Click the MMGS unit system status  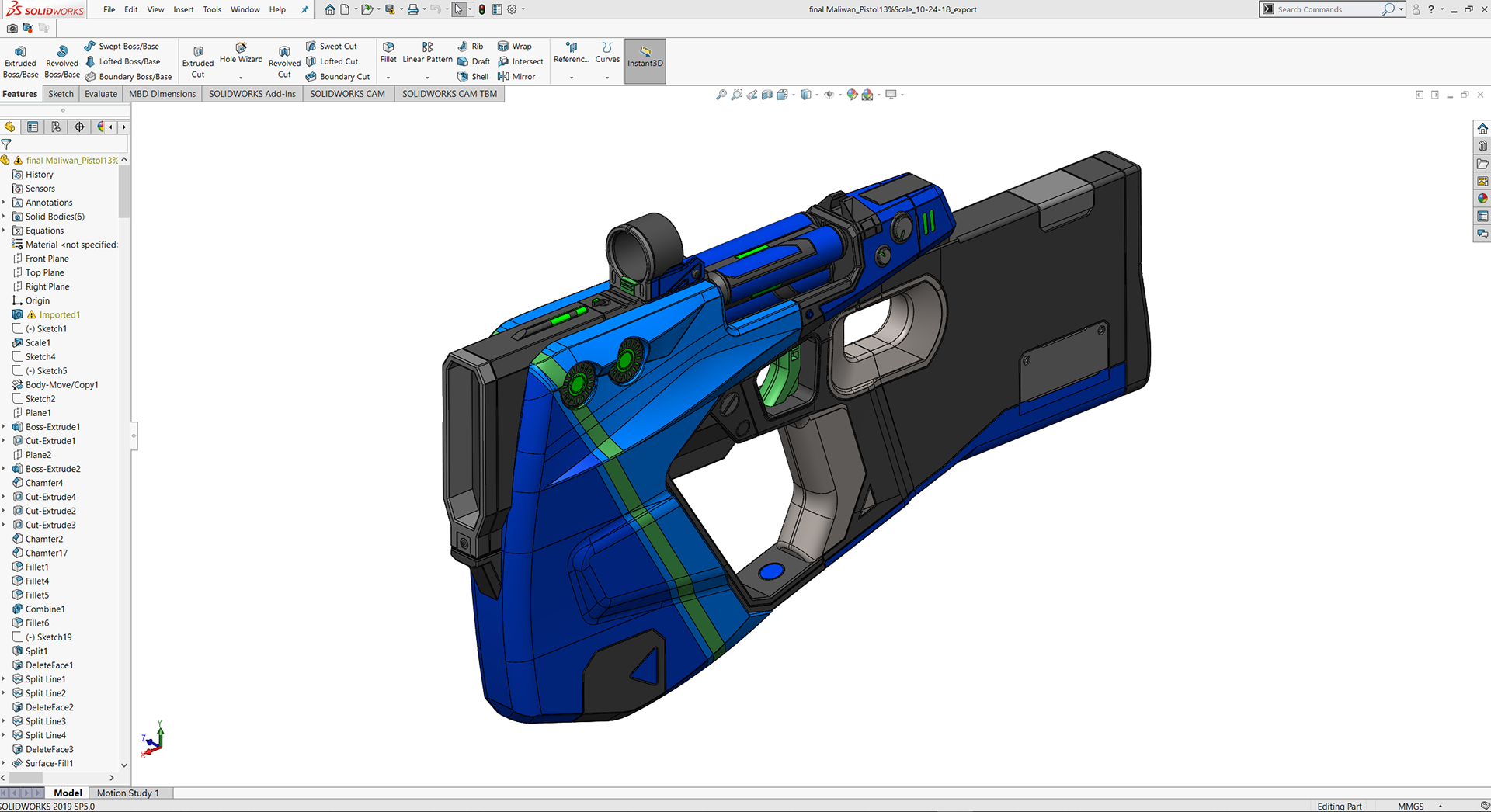tap(1411, 806)
